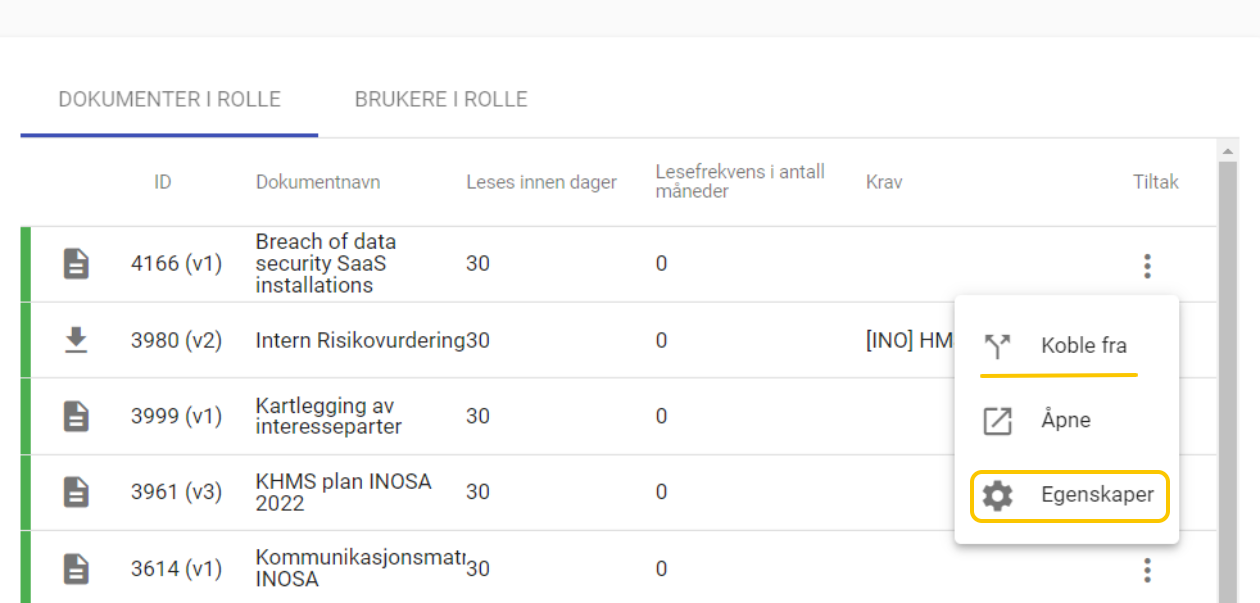Viewport: 1260px width, 603px height.
Task: Click the Koble fra branching arrow icon
Action: [997, 346]
